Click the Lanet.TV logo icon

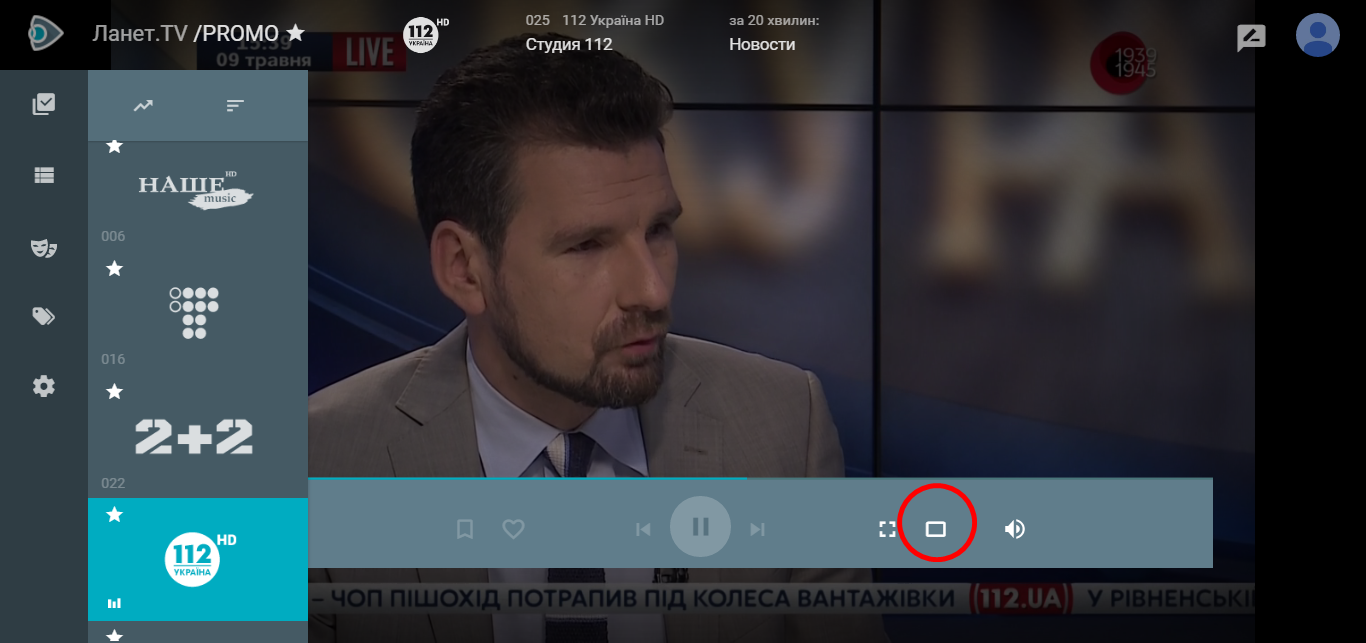(44, 34)
